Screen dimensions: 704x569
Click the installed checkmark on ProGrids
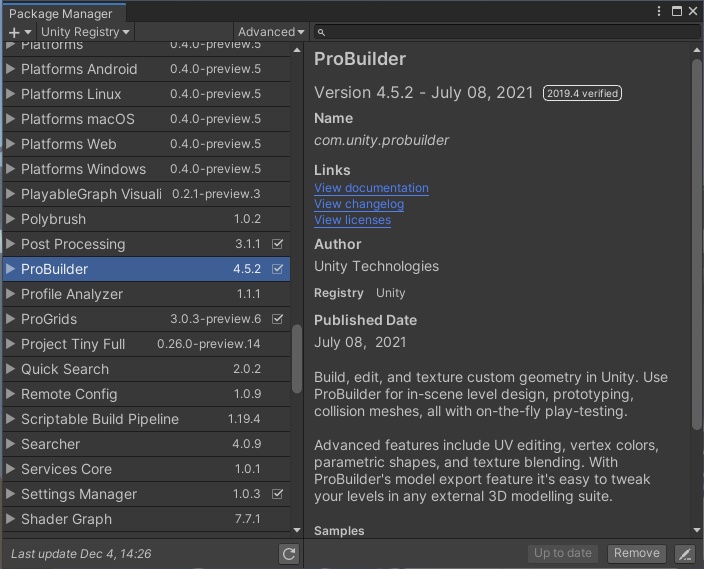pyautogui.click(x=277, y=319)
